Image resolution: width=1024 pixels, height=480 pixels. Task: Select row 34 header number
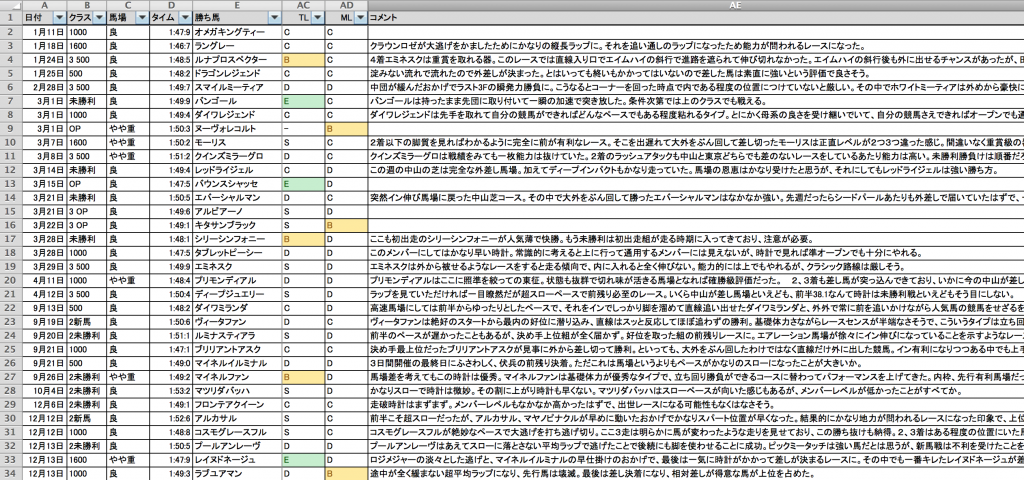(x=11, y=473)
